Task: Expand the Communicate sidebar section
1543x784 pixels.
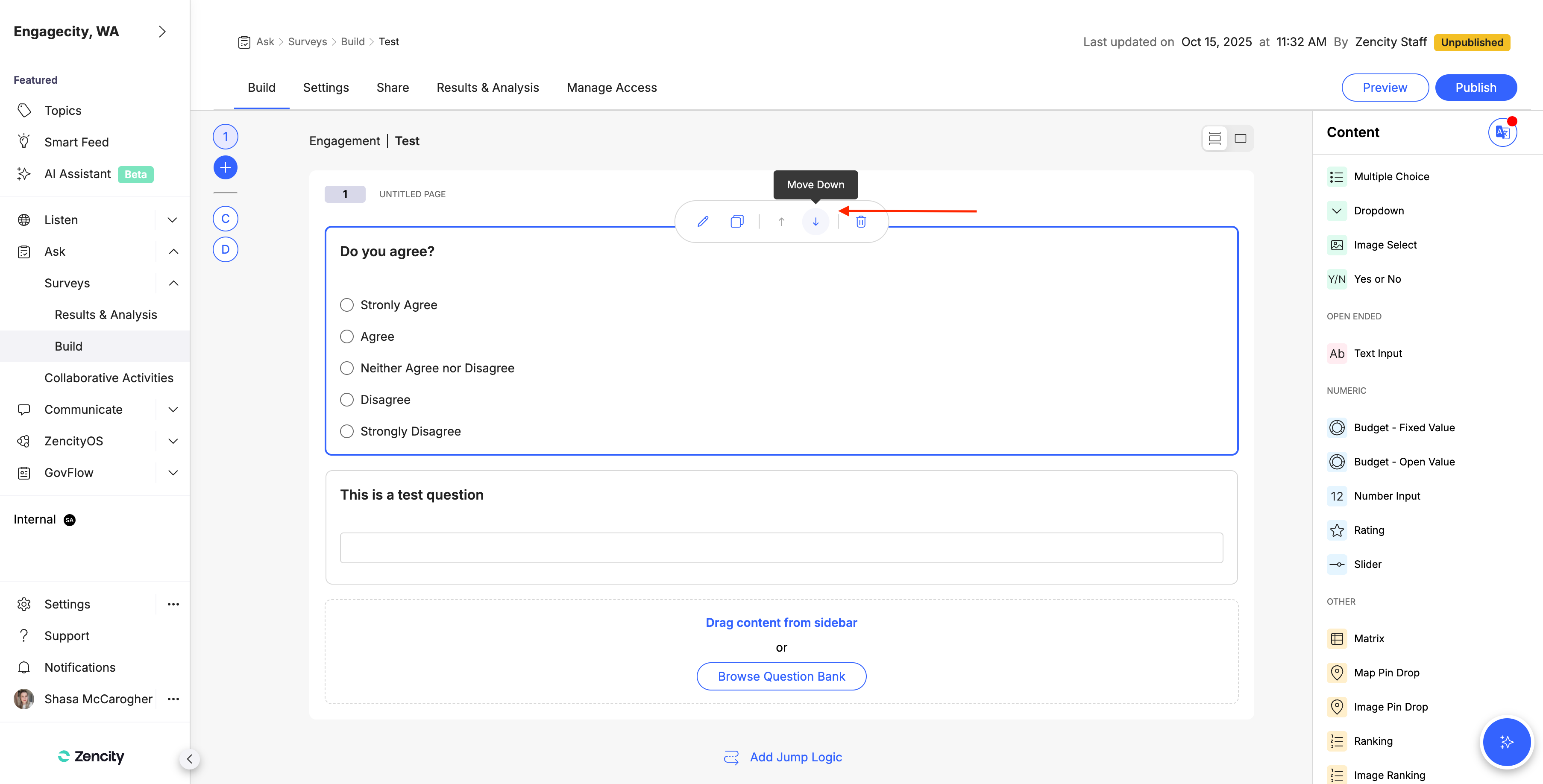Action: (x=173, y=410)
